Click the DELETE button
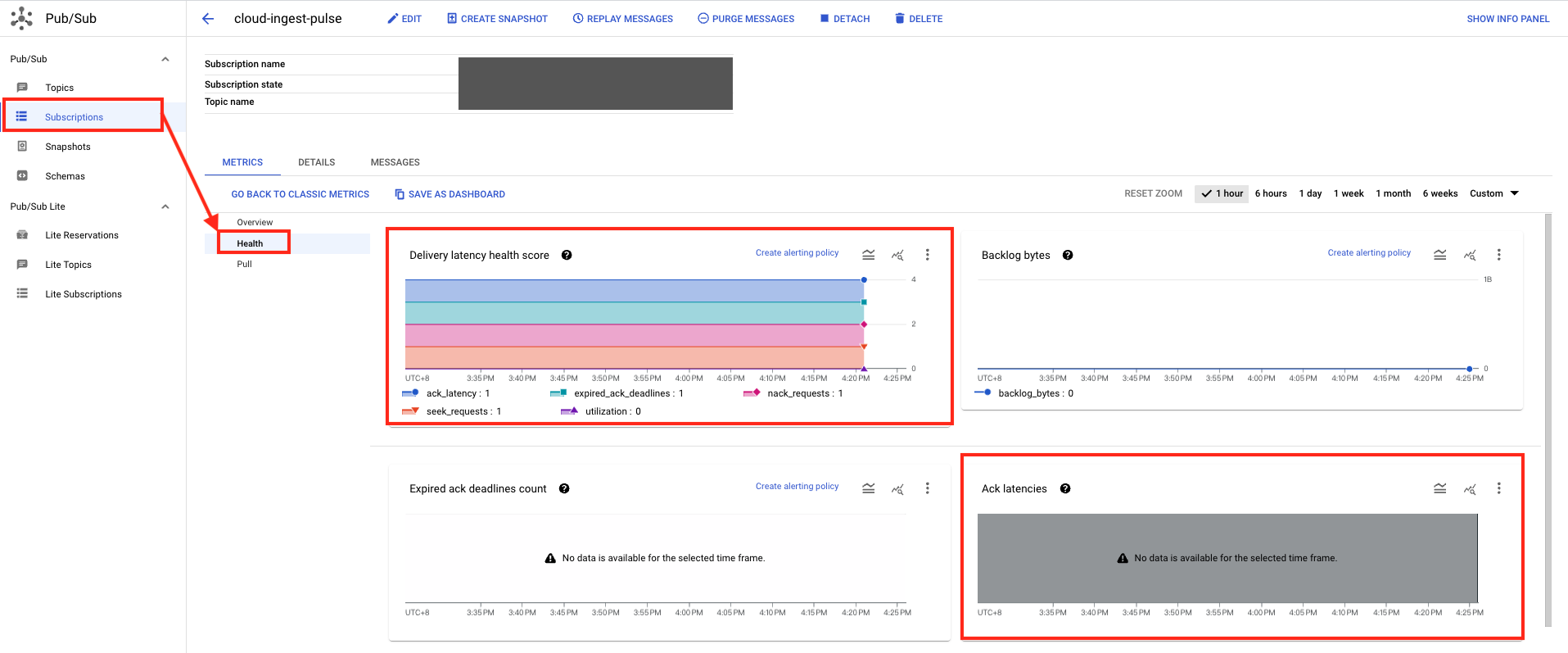 [x=919, y=19]
